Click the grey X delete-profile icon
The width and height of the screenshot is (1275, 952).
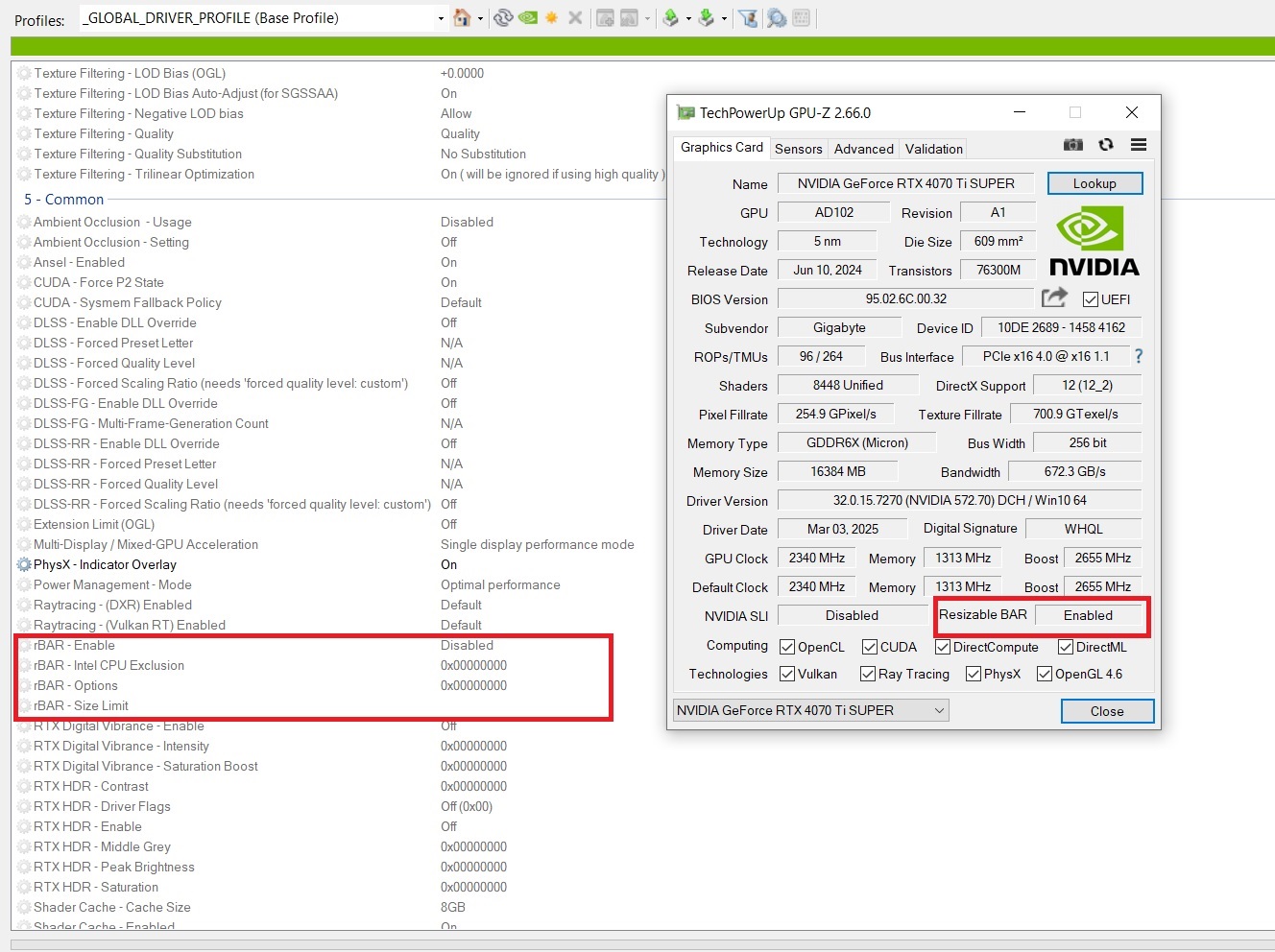(575, 17)
